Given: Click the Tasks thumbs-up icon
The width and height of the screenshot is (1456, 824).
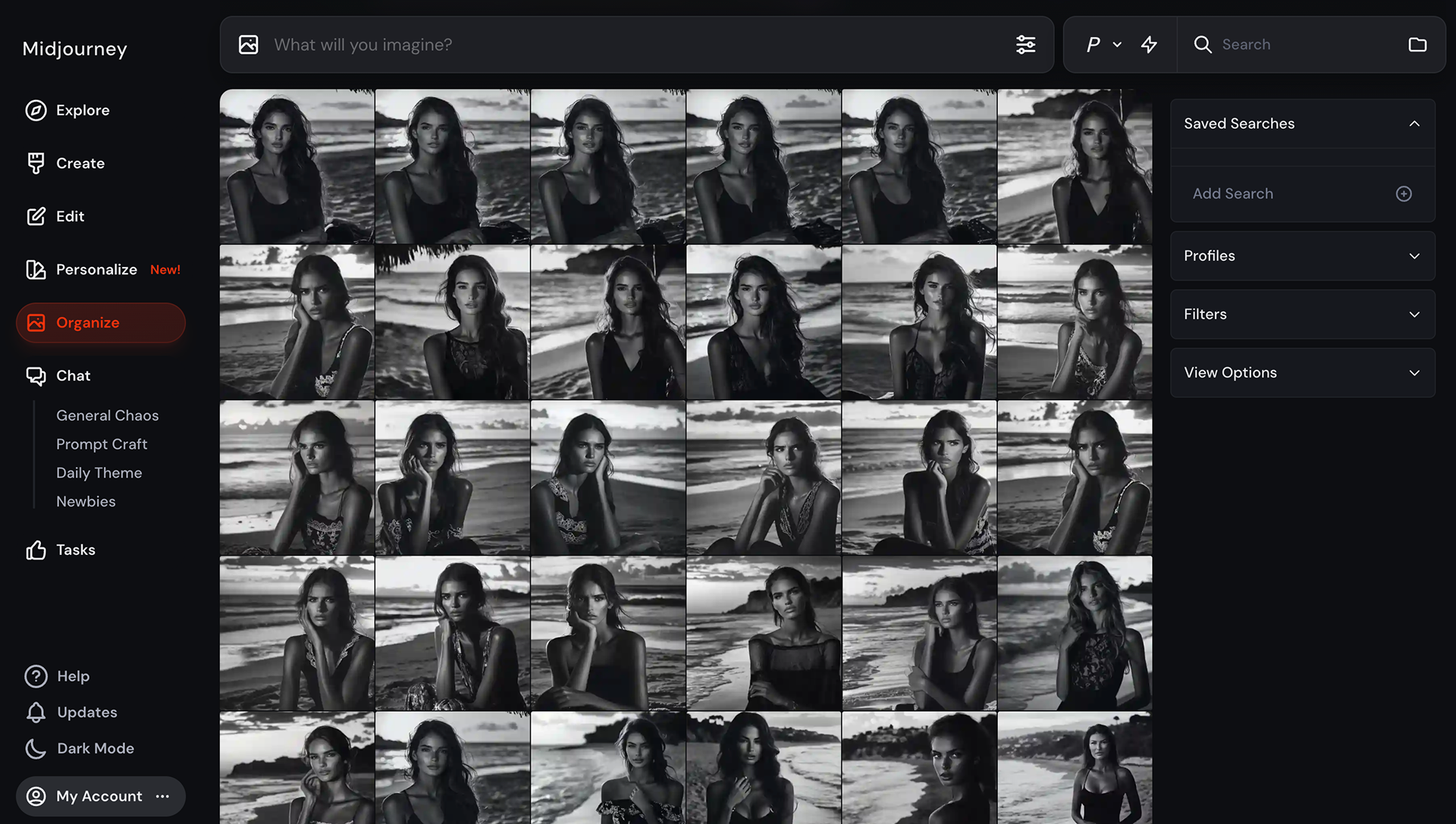Looking at the screenshot, I should pyautogui.click(x=36, y=550).
